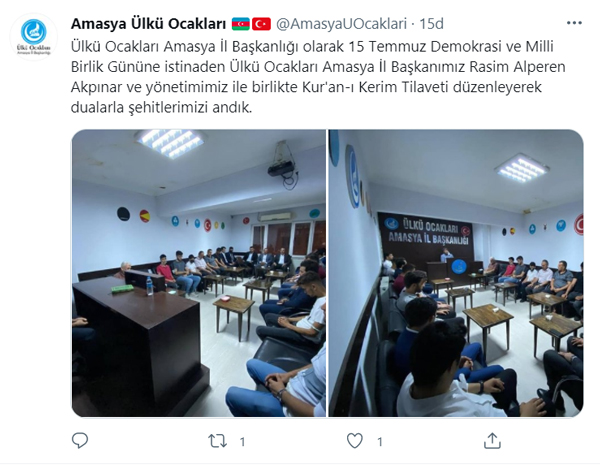Click the water bottle on the lectern

(149, 286)
